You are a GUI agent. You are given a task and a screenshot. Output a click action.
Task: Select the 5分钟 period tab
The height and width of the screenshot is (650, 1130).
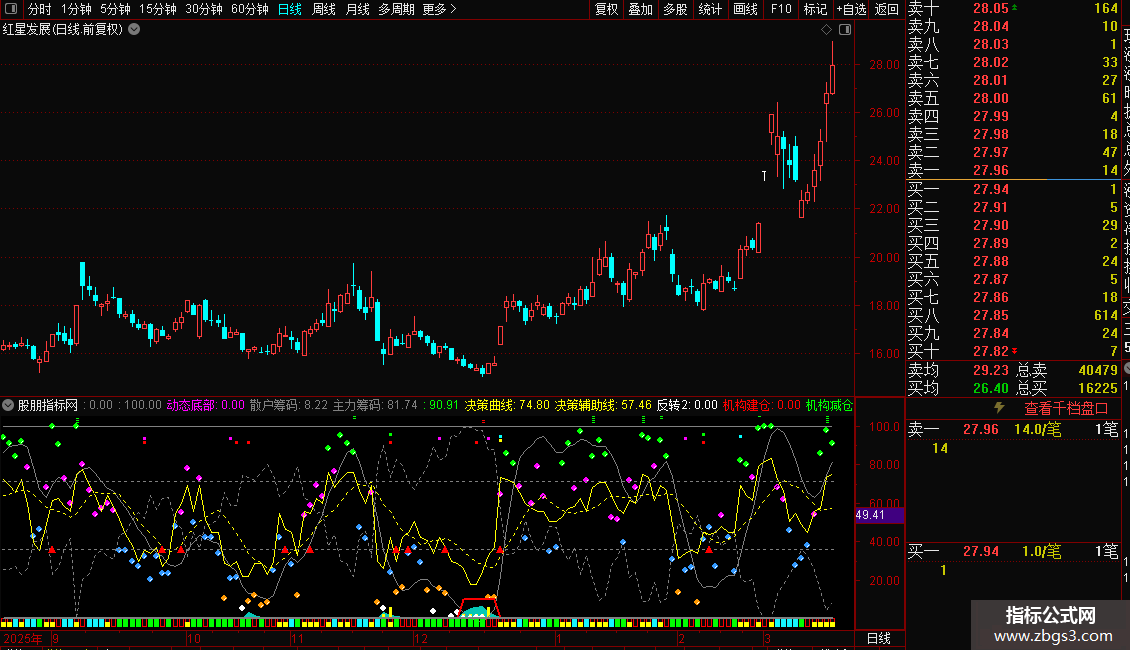click(x=115, y=9)
